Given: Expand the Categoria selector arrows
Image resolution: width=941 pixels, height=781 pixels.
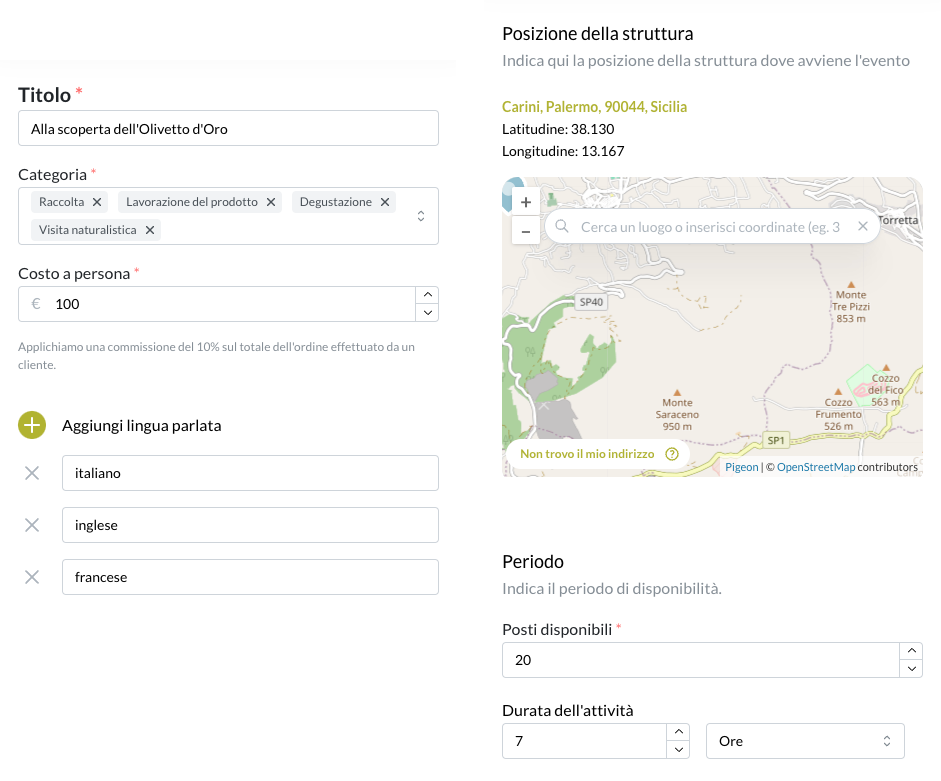Looking at the screenshot, I should [421, 216].
